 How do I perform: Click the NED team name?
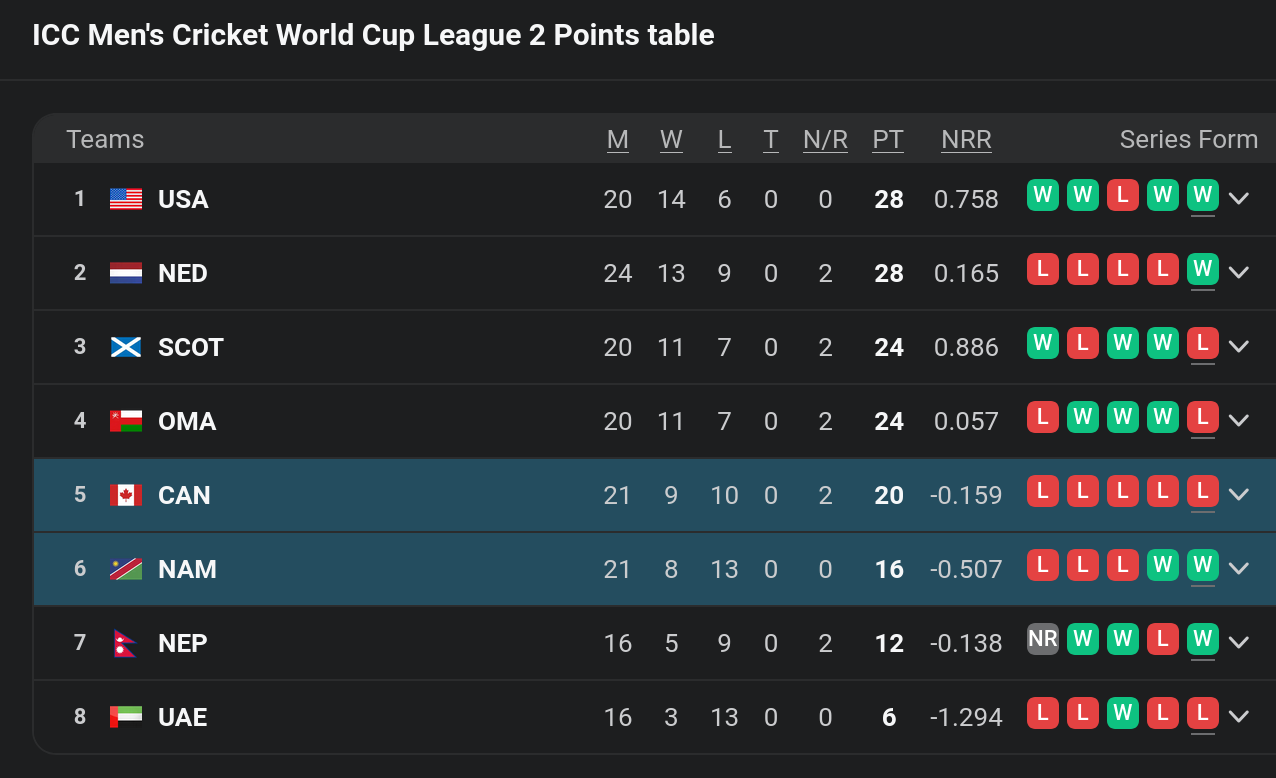[183, 273]
